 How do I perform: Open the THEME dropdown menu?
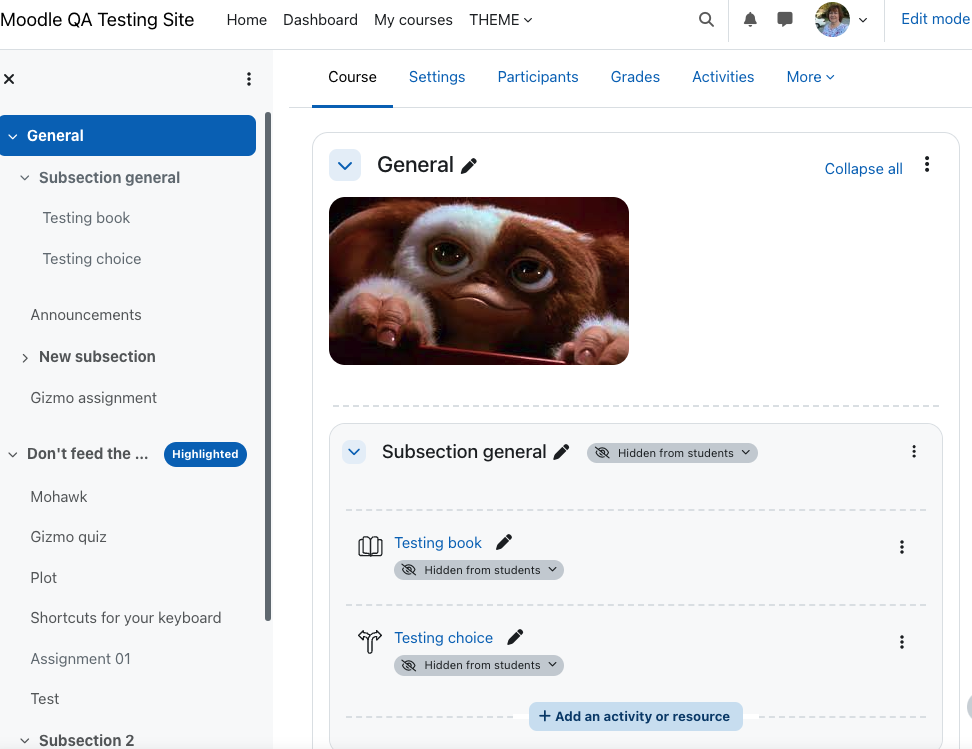500,20
